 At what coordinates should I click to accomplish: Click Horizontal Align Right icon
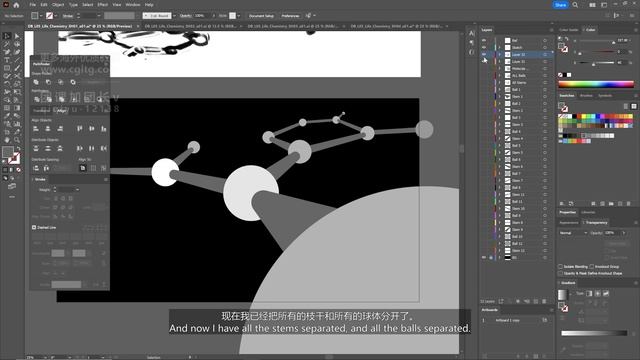click(60, 129)
